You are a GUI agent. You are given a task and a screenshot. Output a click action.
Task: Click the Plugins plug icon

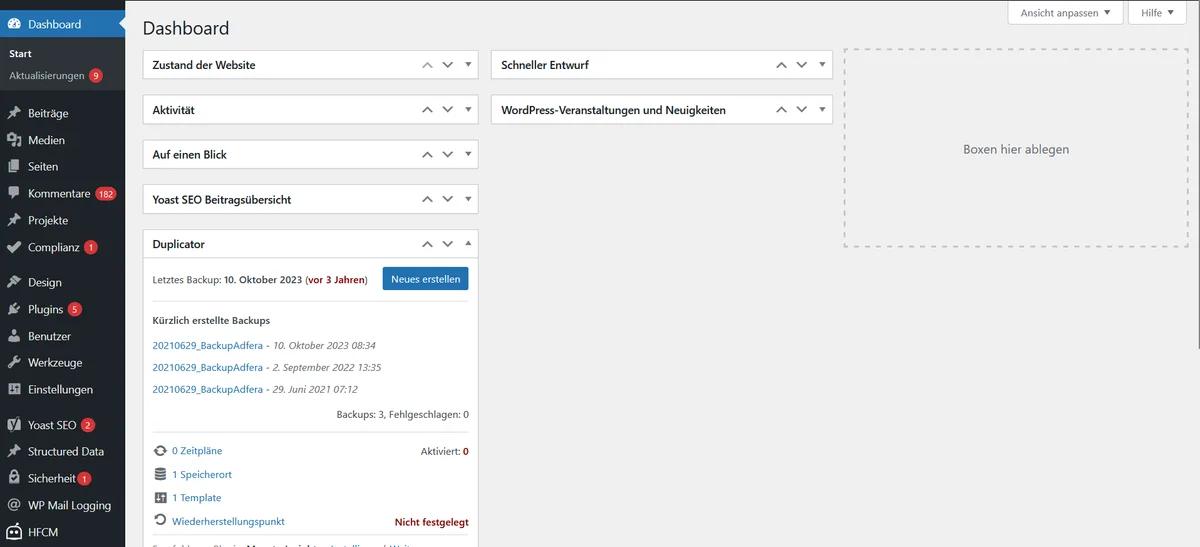[x=14, y=309]
